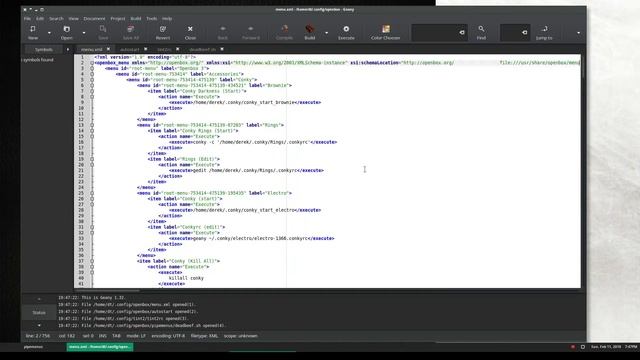Click the pipemenus workspace label in panel
Screen dimensions: 640x360
(x=33, y=347)
